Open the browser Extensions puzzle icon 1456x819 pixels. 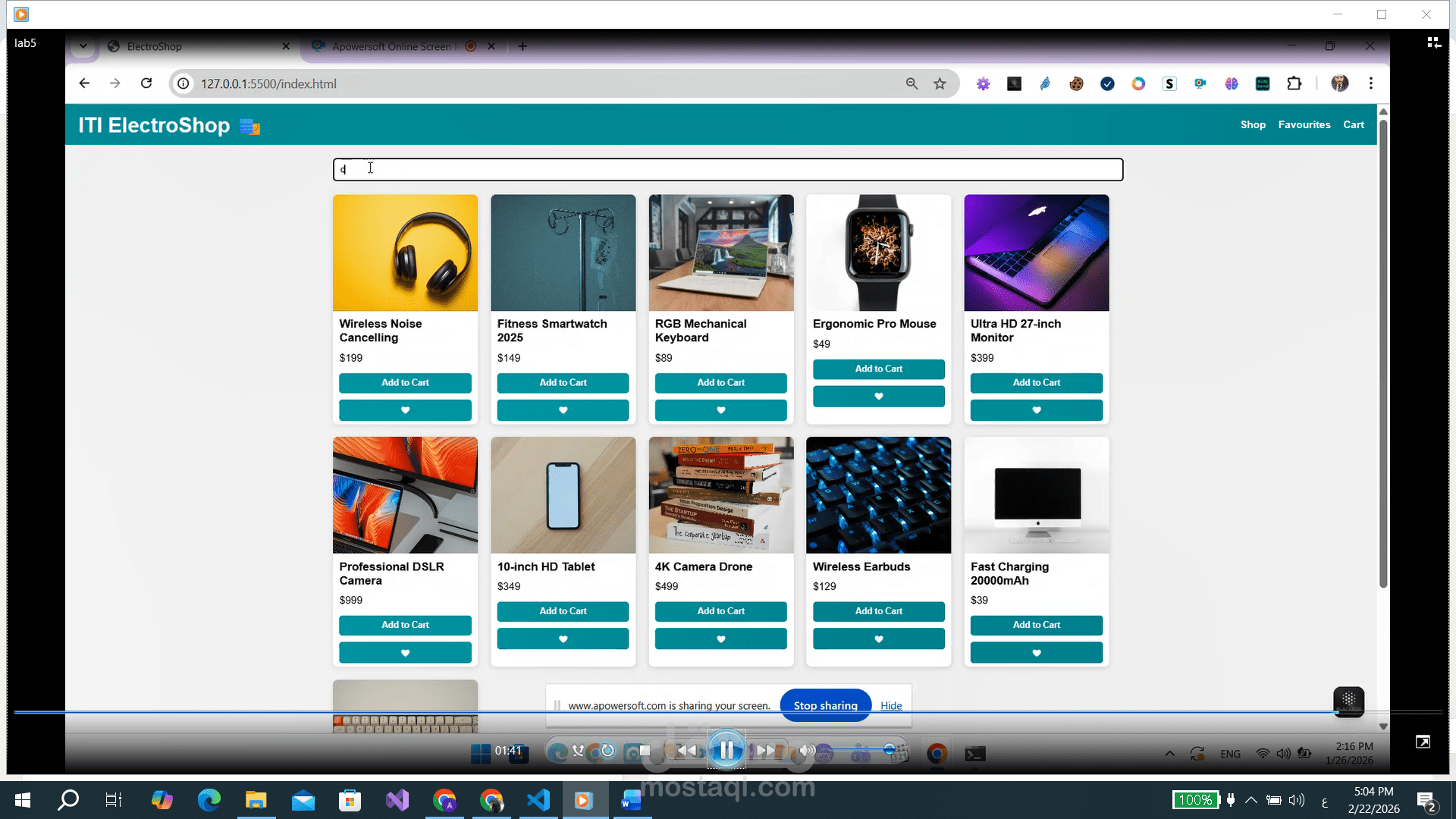coord(1294,84)
